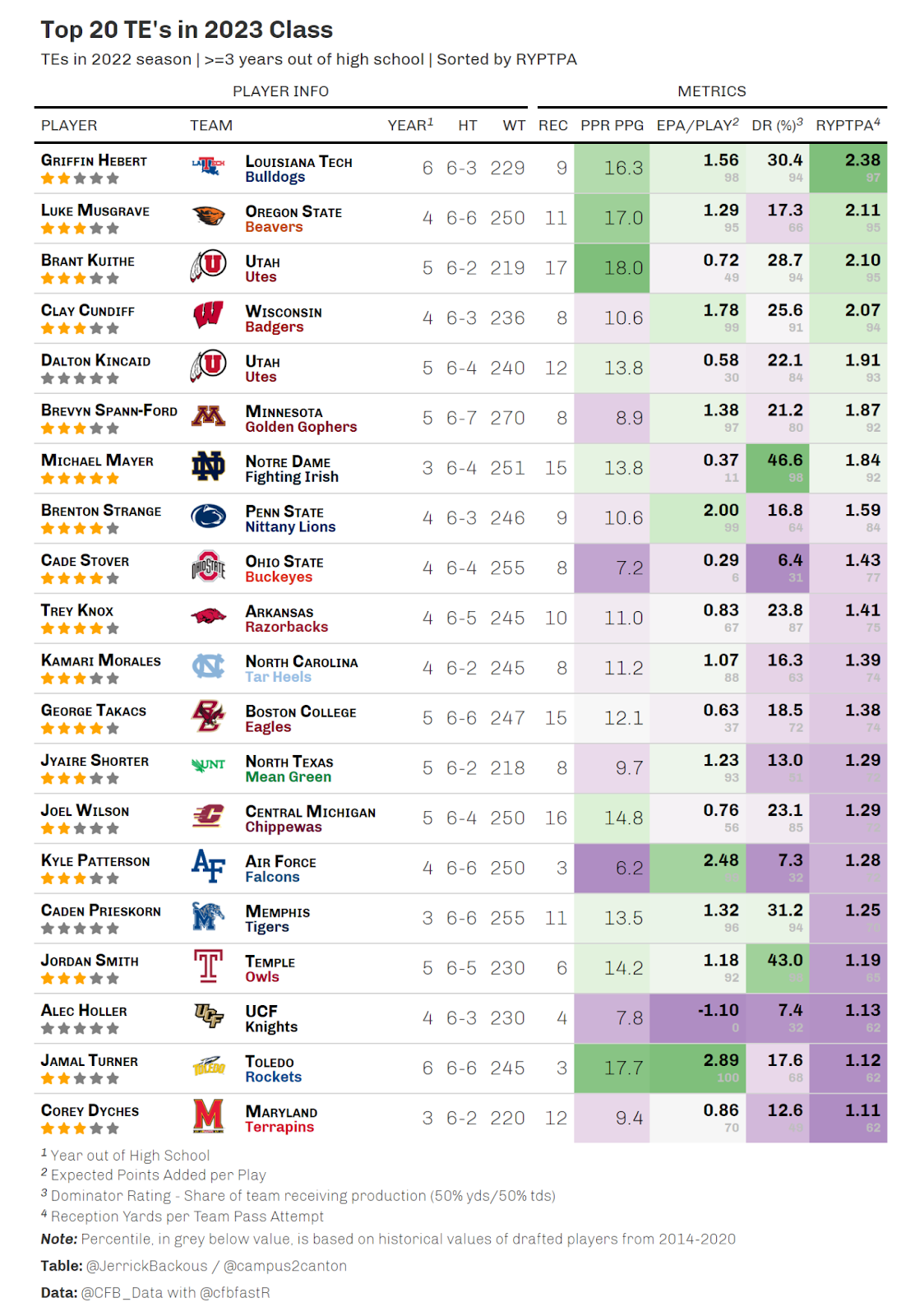
Task: Click the Notre Dame ND logo
Action: tap(208, 466)
